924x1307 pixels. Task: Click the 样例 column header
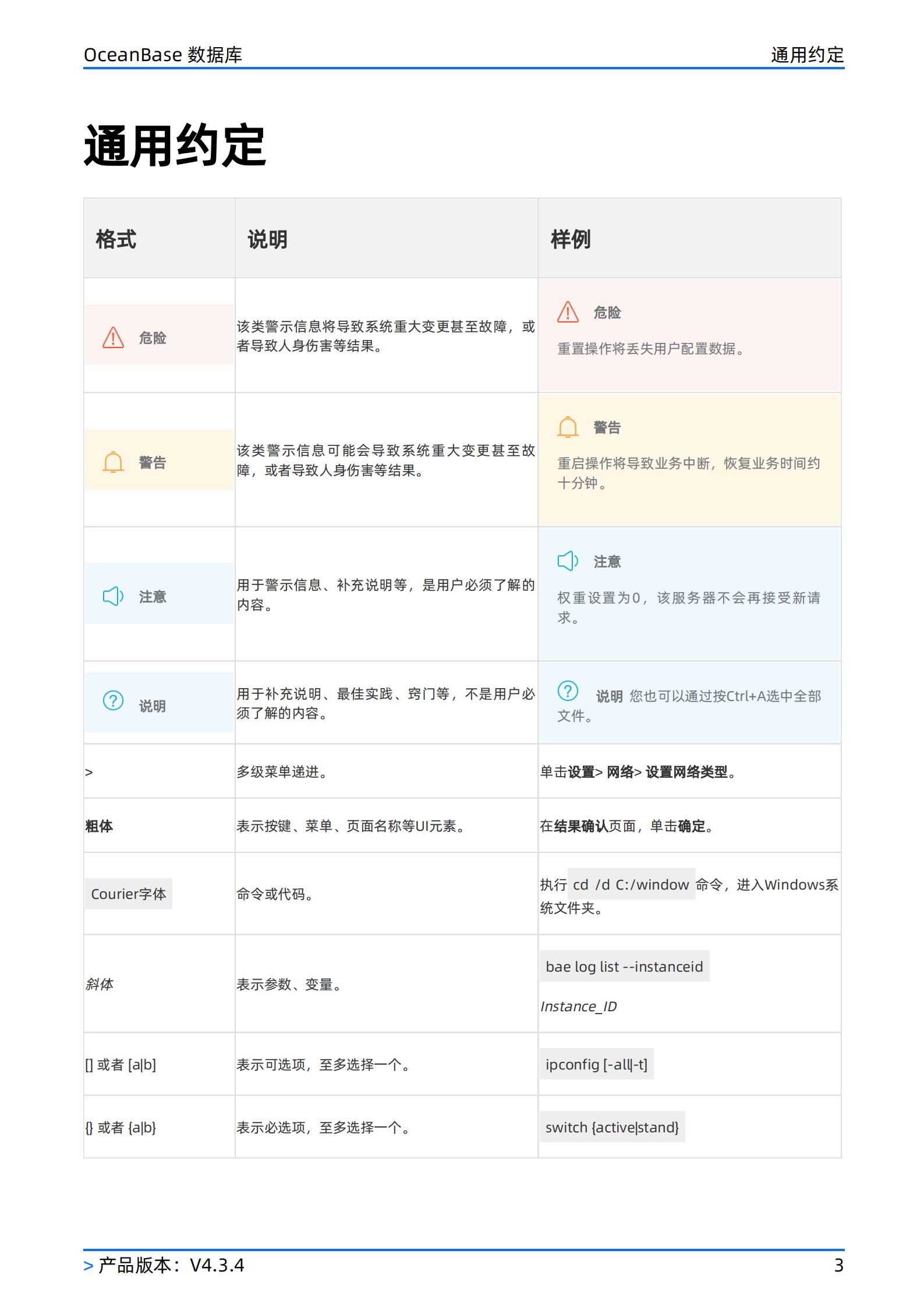tap(571, 239)
